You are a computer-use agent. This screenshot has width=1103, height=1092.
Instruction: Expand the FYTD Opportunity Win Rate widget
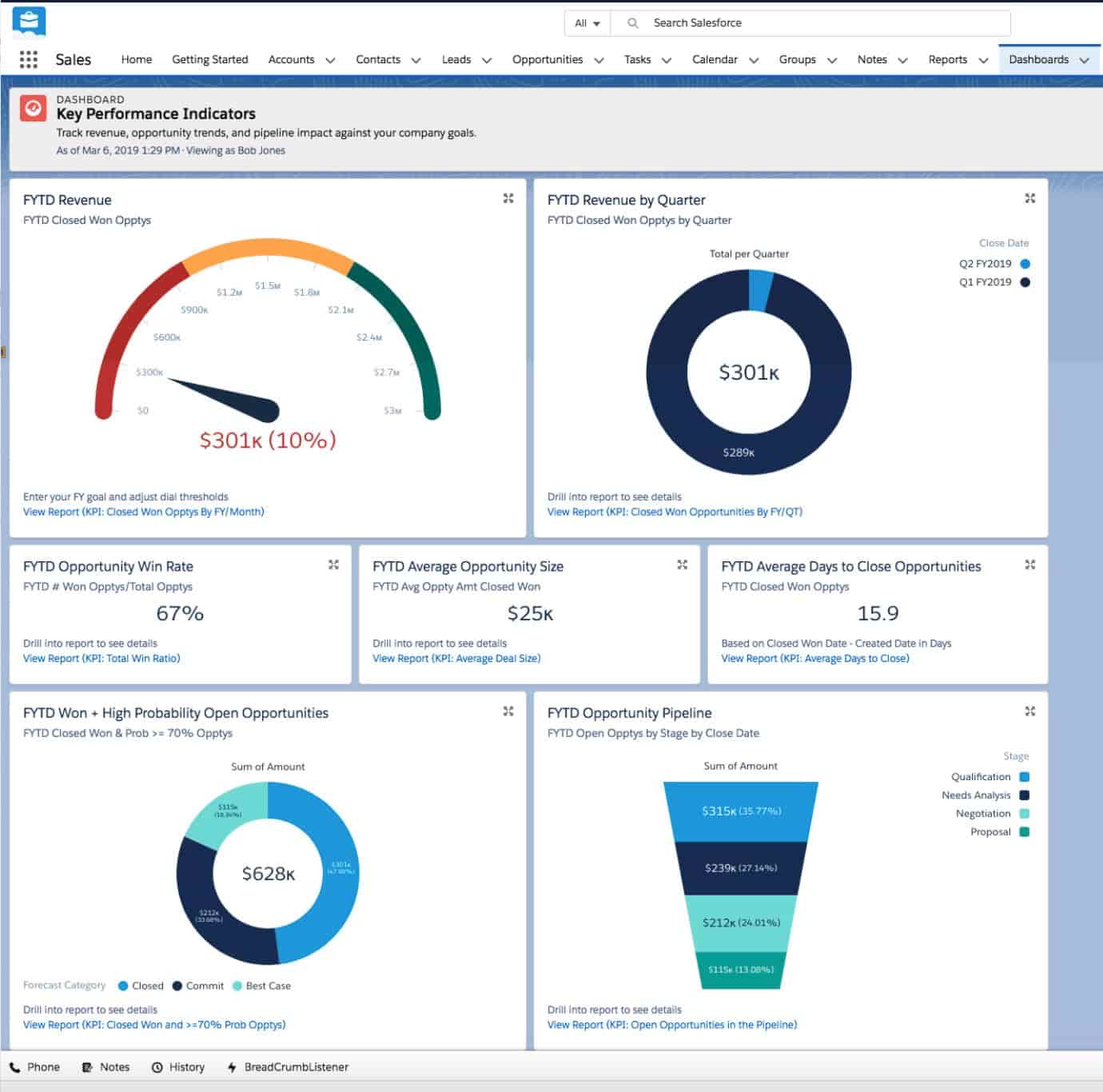(333, 564)
